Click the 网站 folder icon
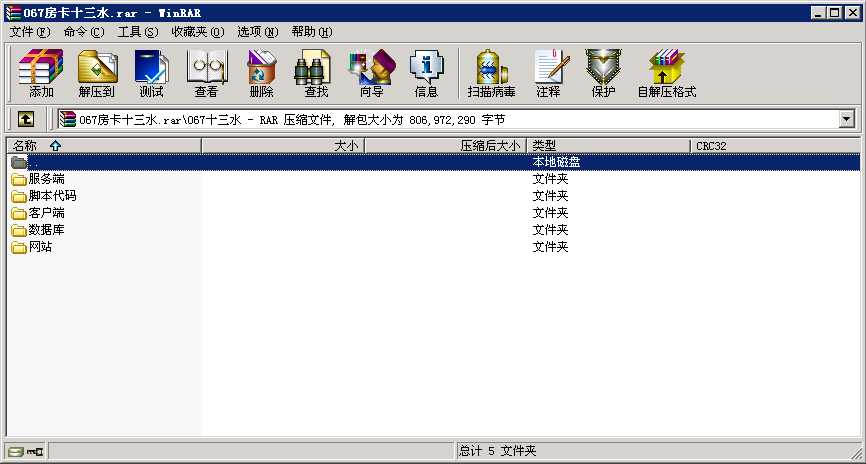The image size is (866, 464). click(x=19, y=247)
